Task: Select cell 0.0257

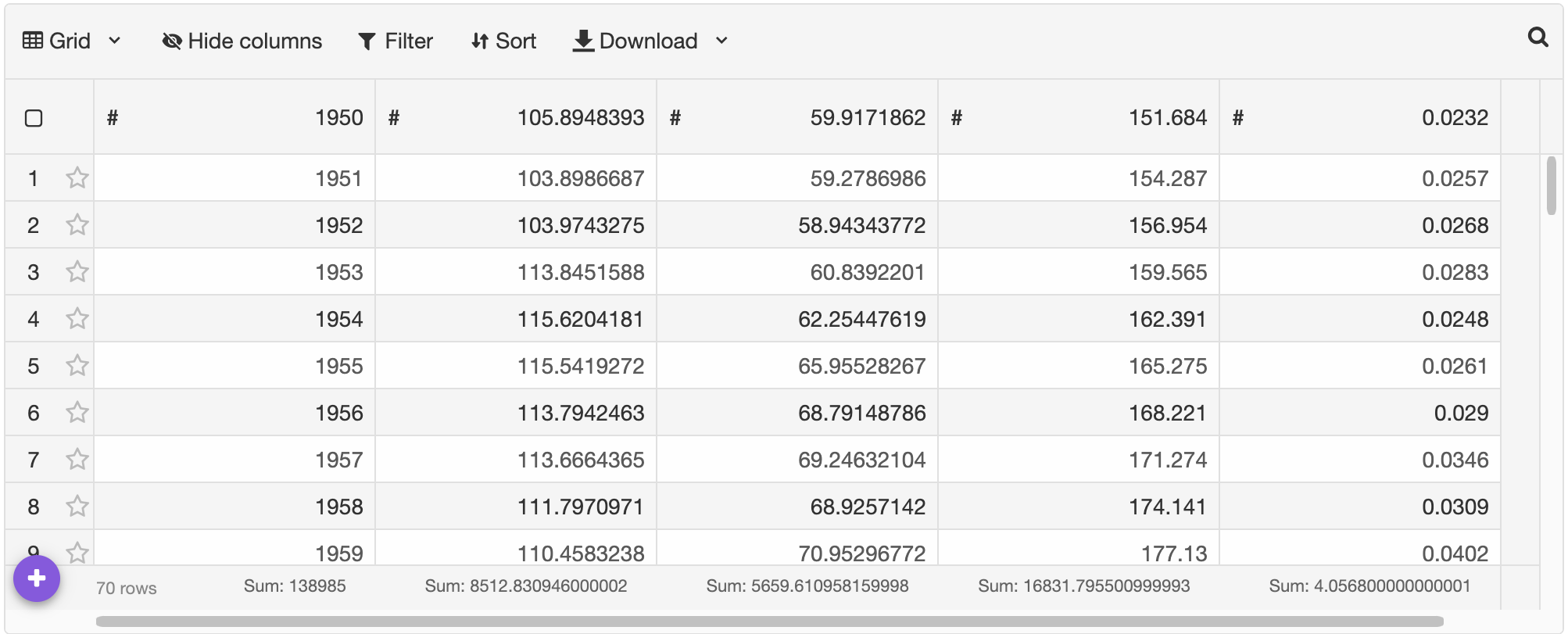Action: [1360, 178]
